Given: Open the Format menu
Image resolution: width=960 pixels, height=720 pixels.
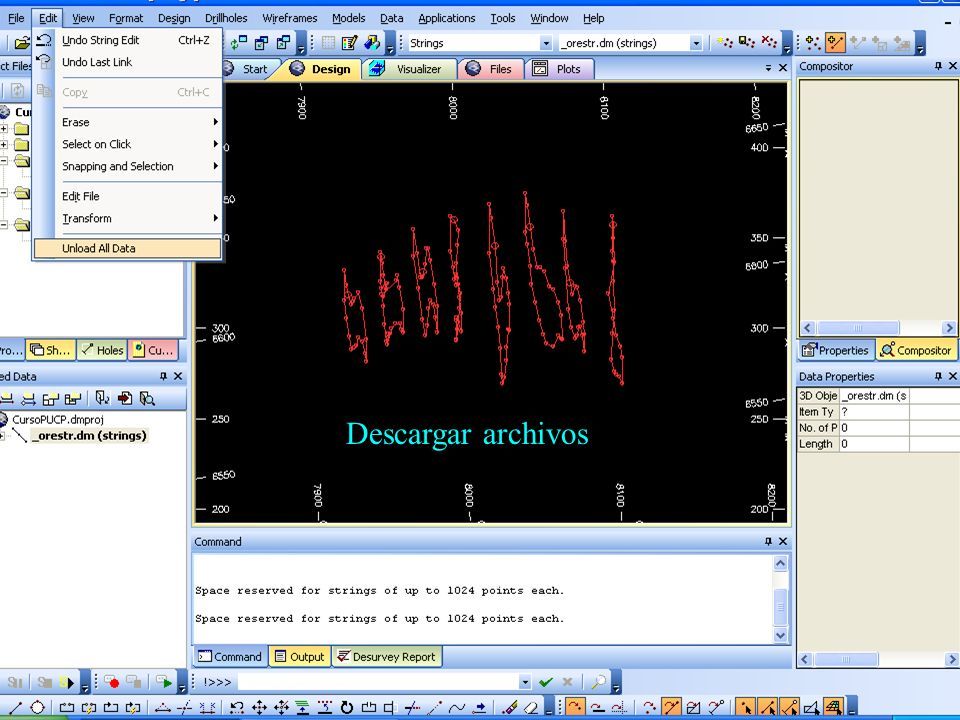Looking at the screenshot, I should click(126, 18).
